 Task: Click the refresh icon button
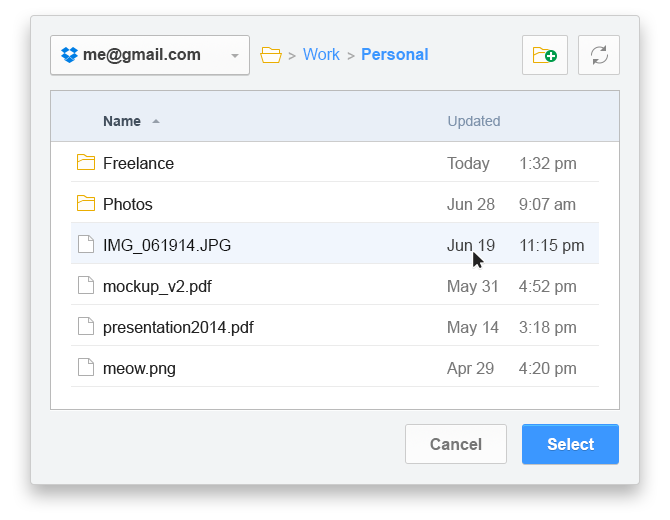click(x=599, y=55)
